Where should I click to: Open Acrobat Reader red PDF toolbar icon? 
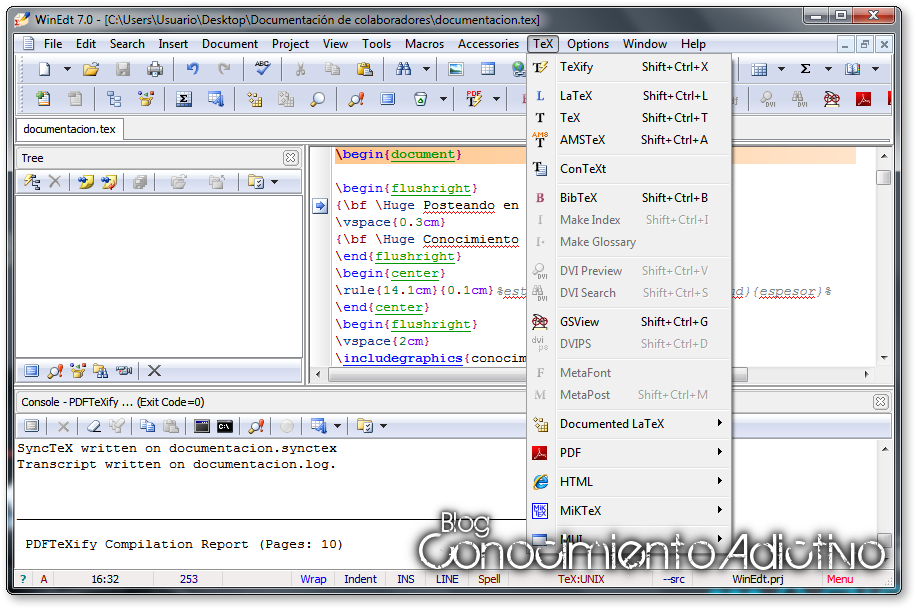click(x=863, y=99)
